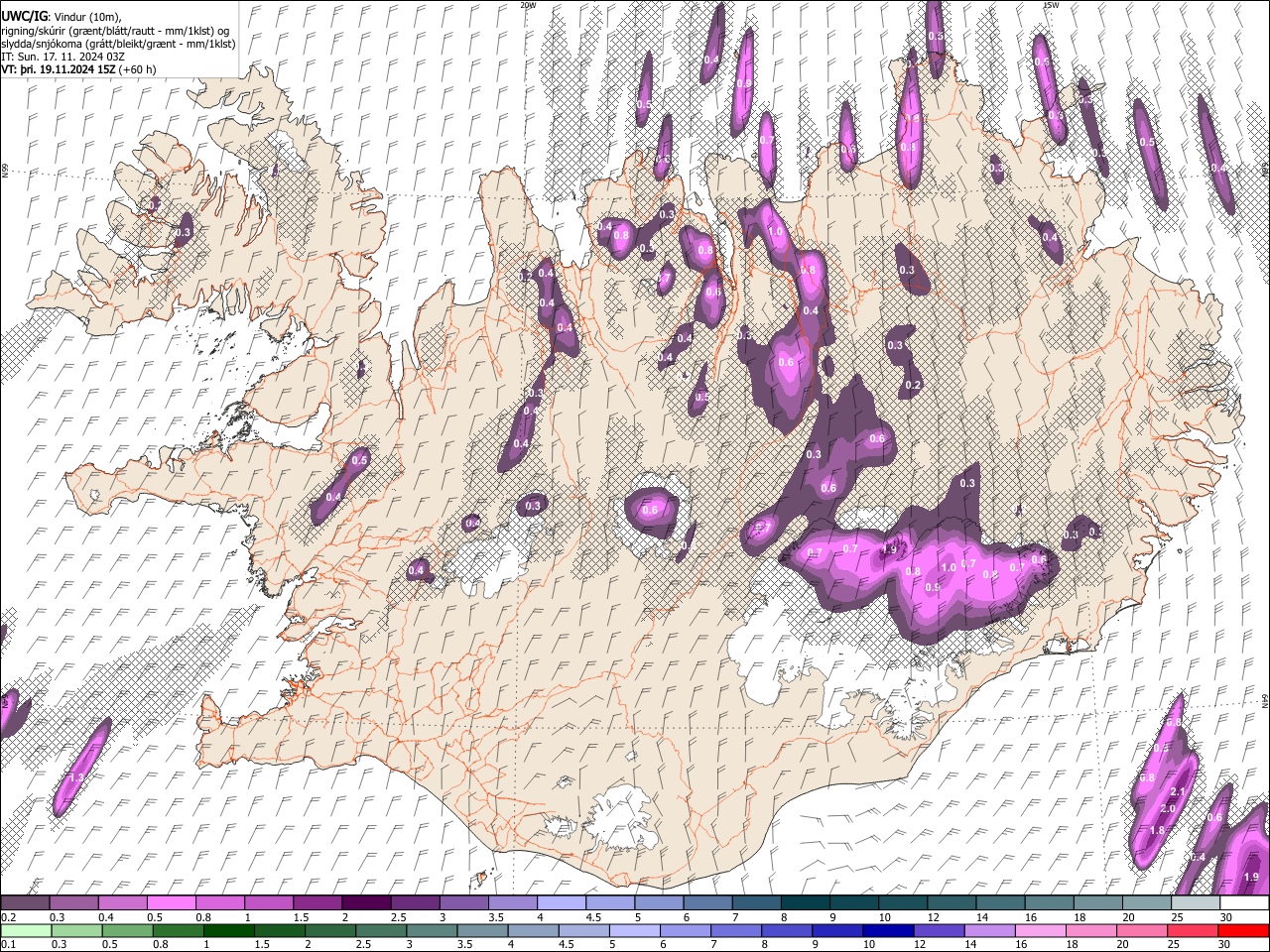The image size is (1270, 952).
Task: Pick the upper legend 0.4 orchid swatch
Action: tap(122, 902)
